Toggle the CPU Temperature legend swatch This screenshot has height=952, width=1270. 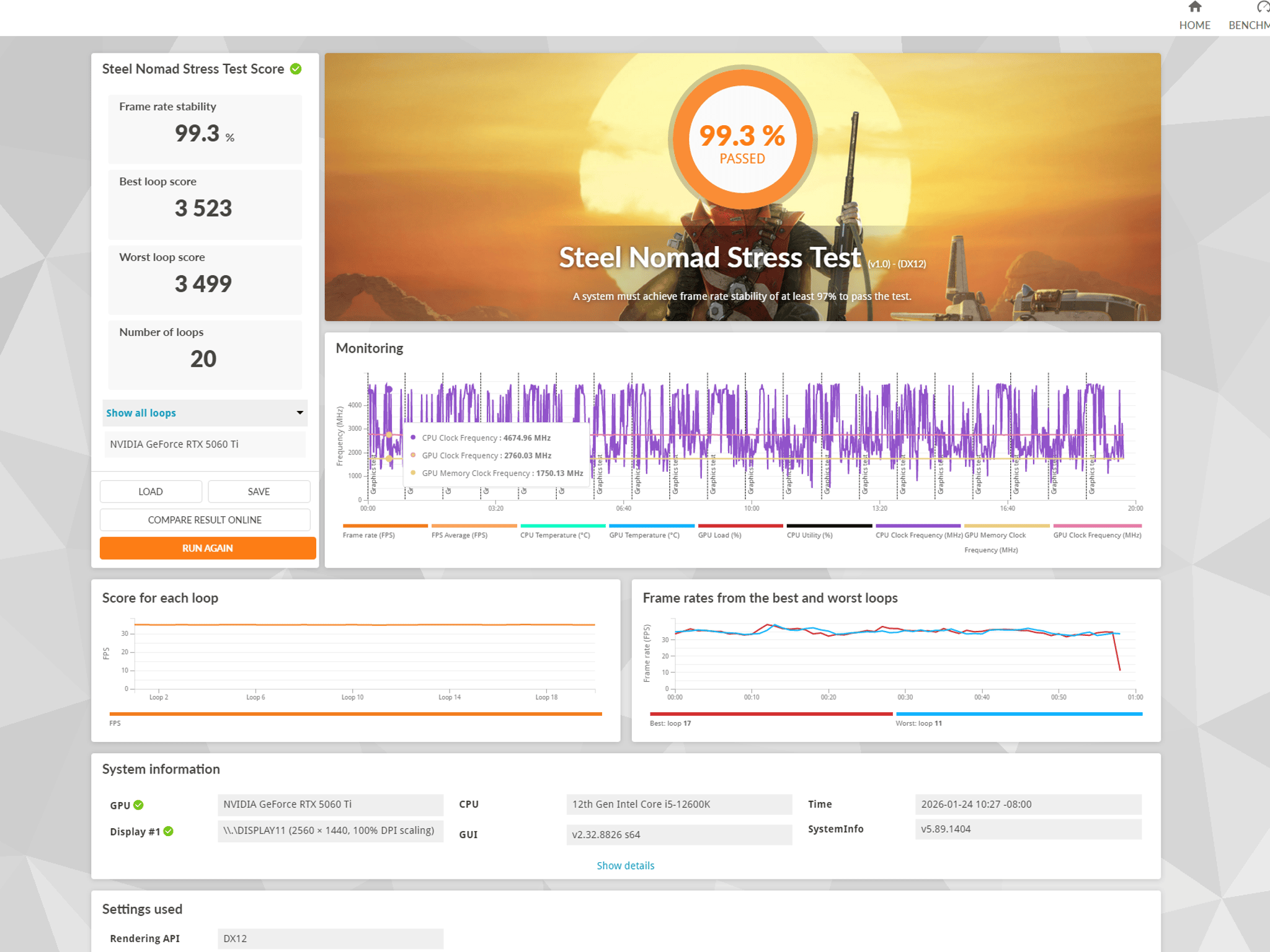click(563, 526)
